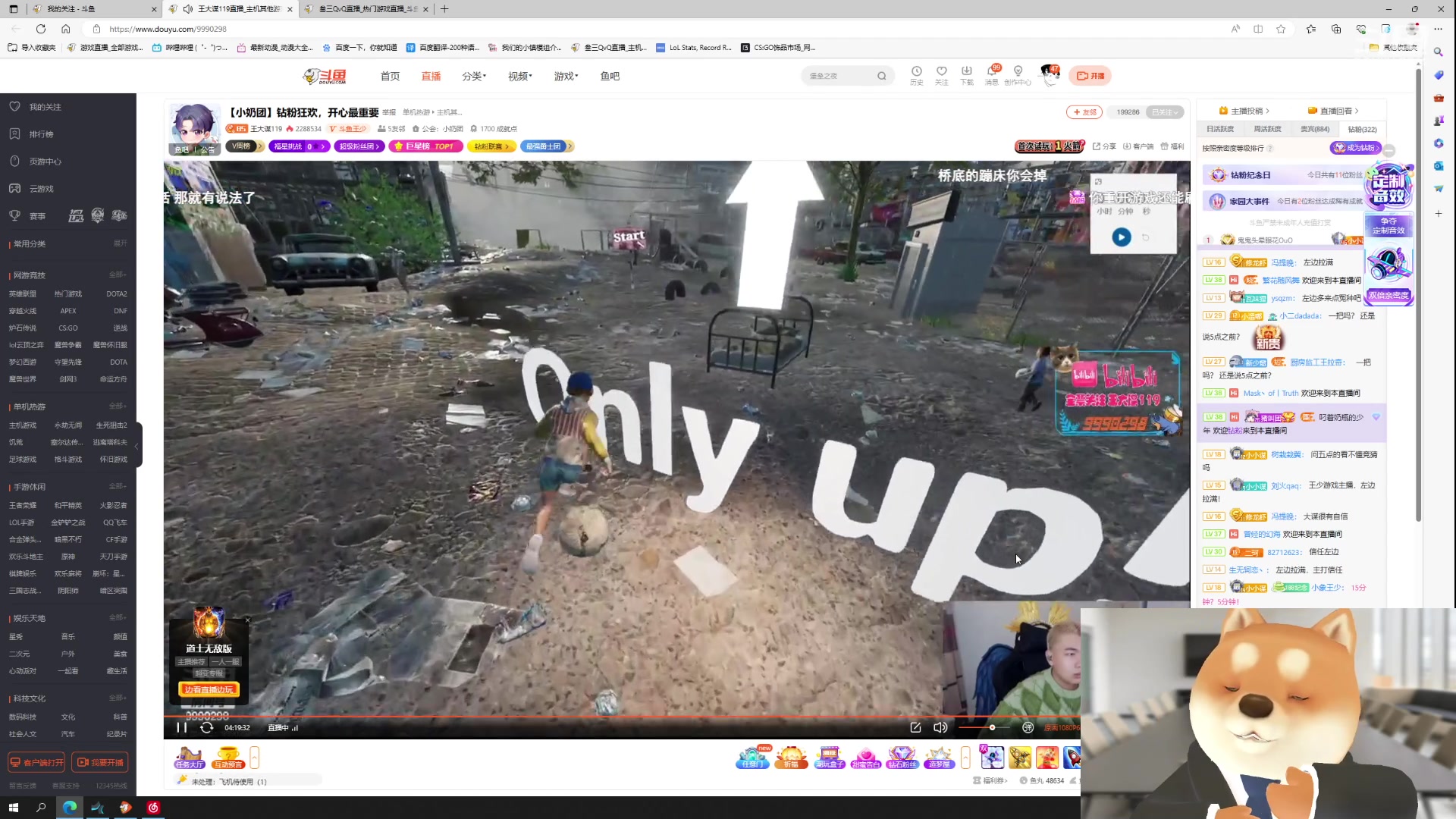Play the floating mini video popup
Screen dimensions: 1456x819
click(1121, 237)
